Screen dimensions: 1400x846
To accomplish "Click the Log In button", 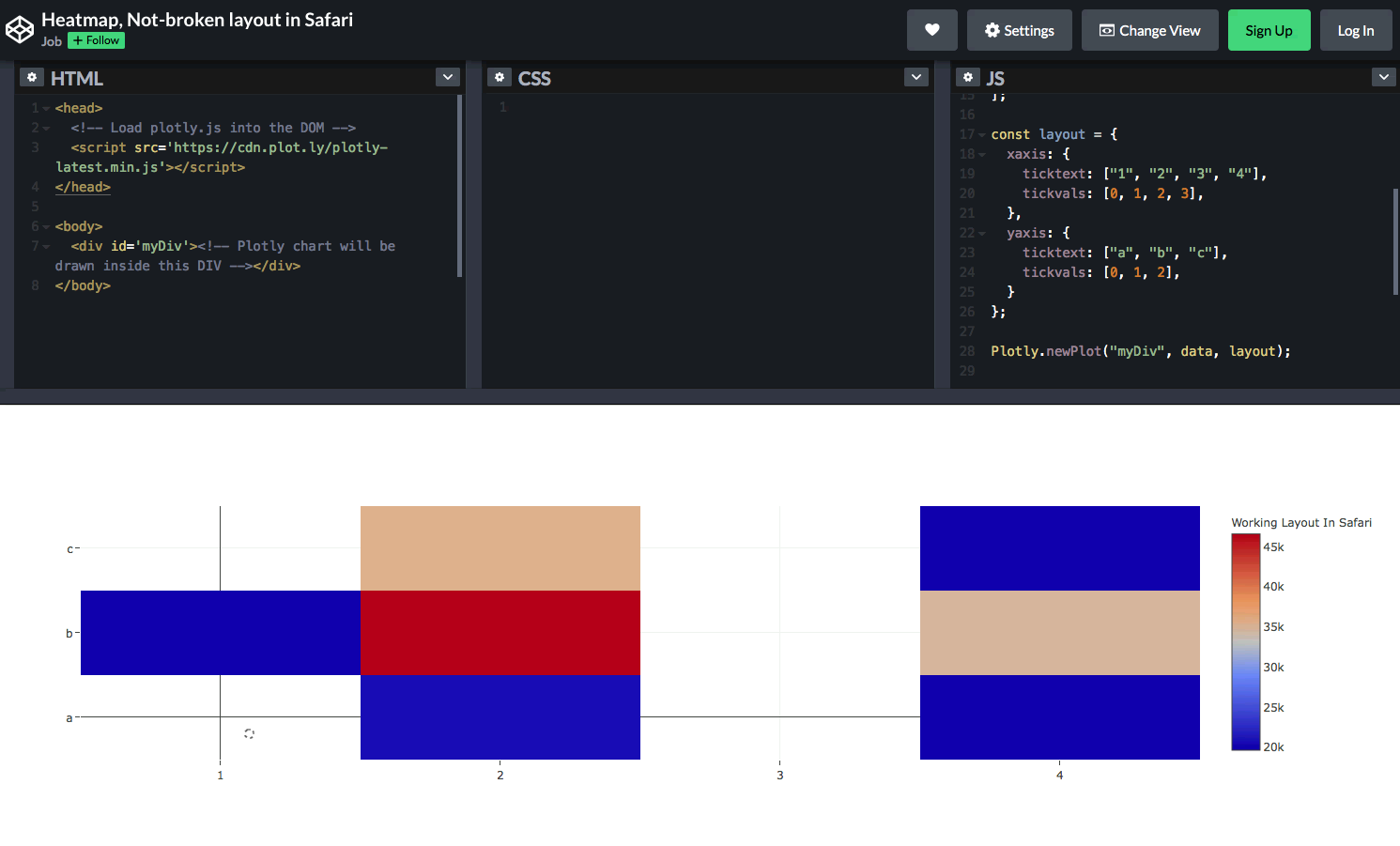I will [x=1356, y=30].
